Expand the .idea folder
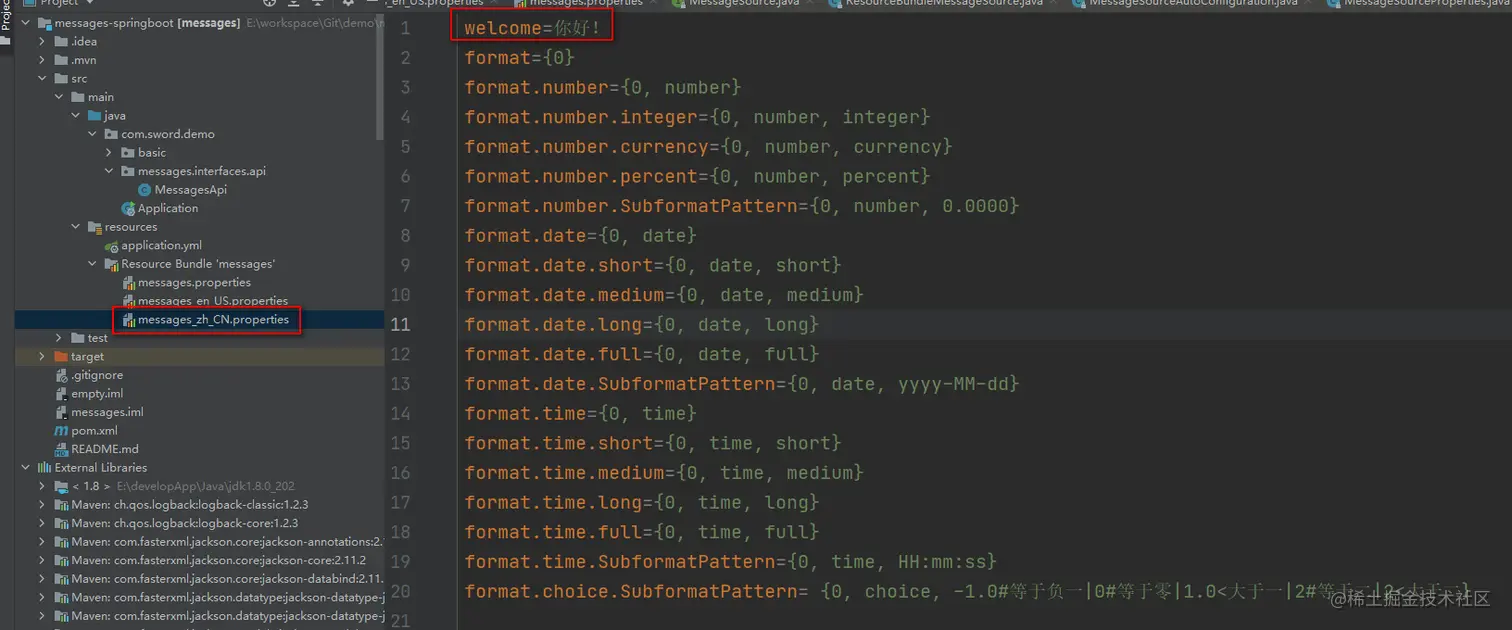Image resolution: width=1512 pixels, height=630 pixels. (42, 41)
